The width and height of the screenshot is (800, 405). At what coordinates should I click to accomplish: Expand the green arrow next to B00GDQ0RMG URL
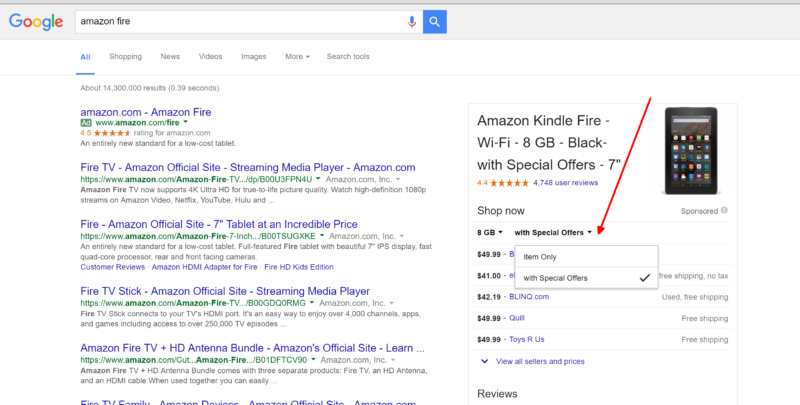pyautogui.click(x=312, y=302)
